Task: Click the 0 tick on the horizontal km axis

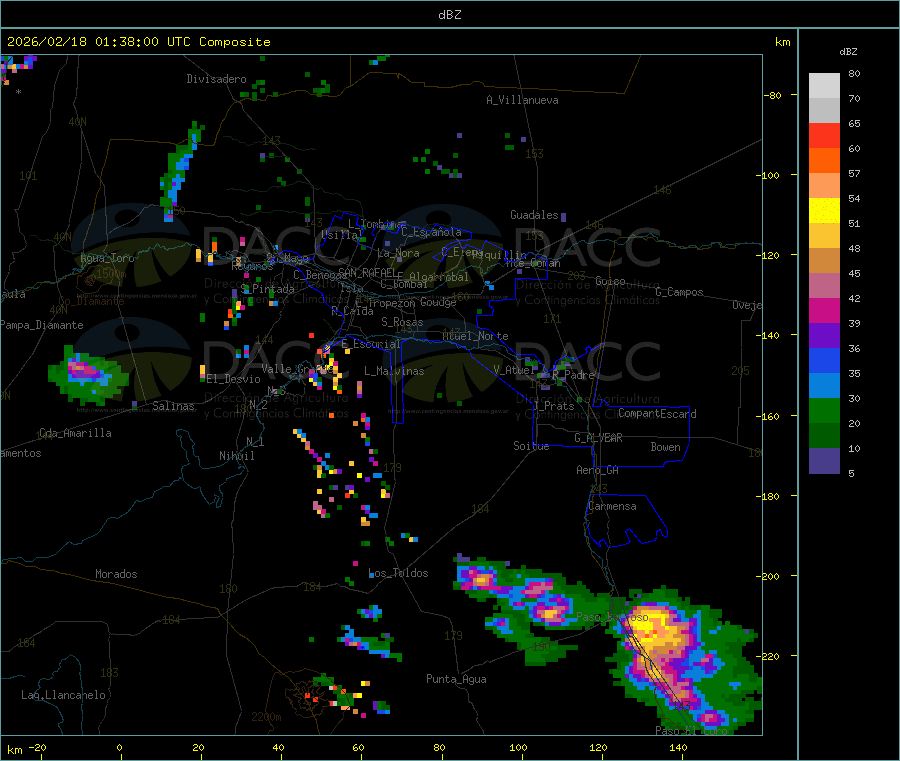Action: (119, 747)
